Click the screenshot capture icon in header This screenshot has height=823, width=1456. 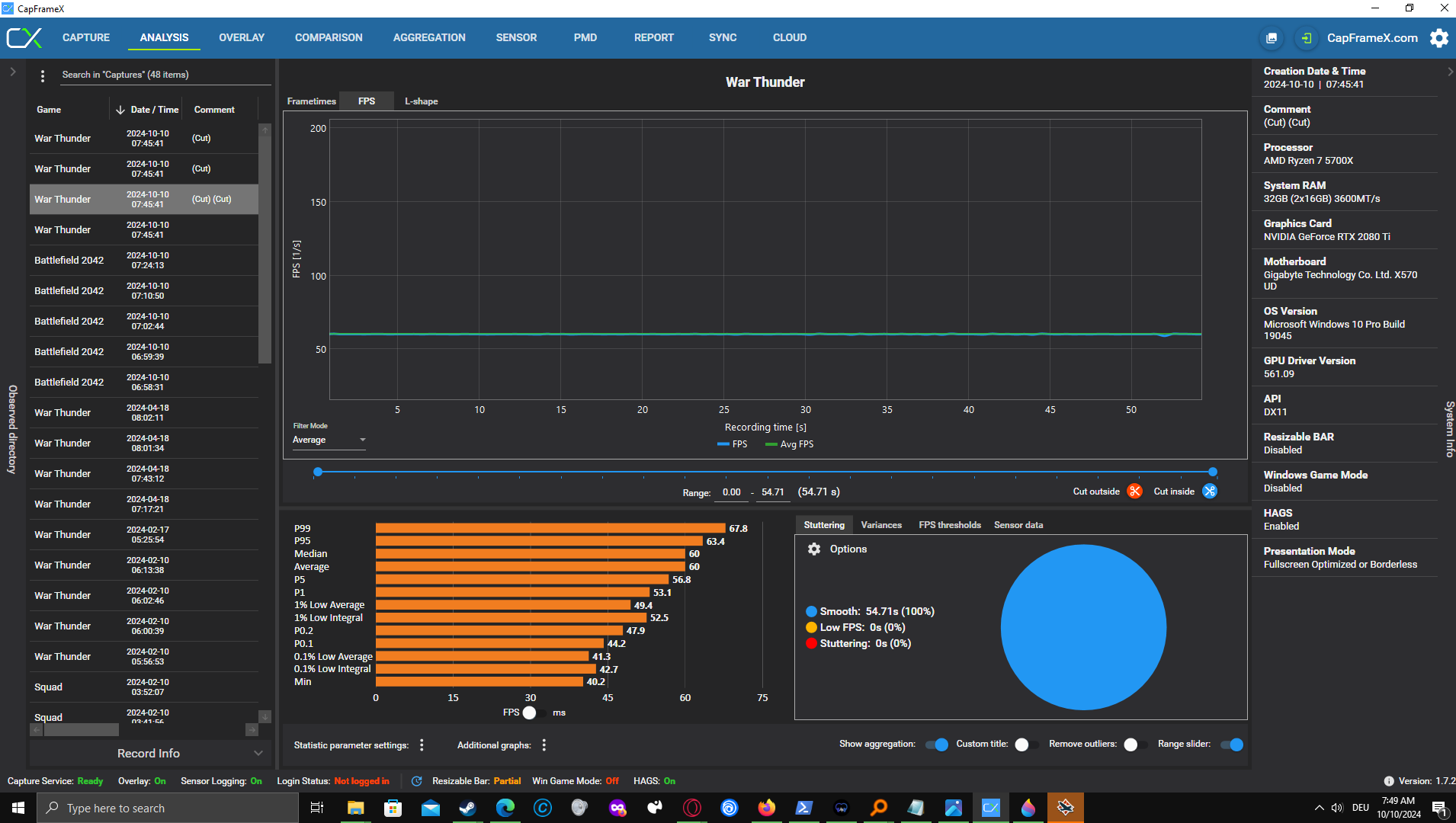point(1272,38)
